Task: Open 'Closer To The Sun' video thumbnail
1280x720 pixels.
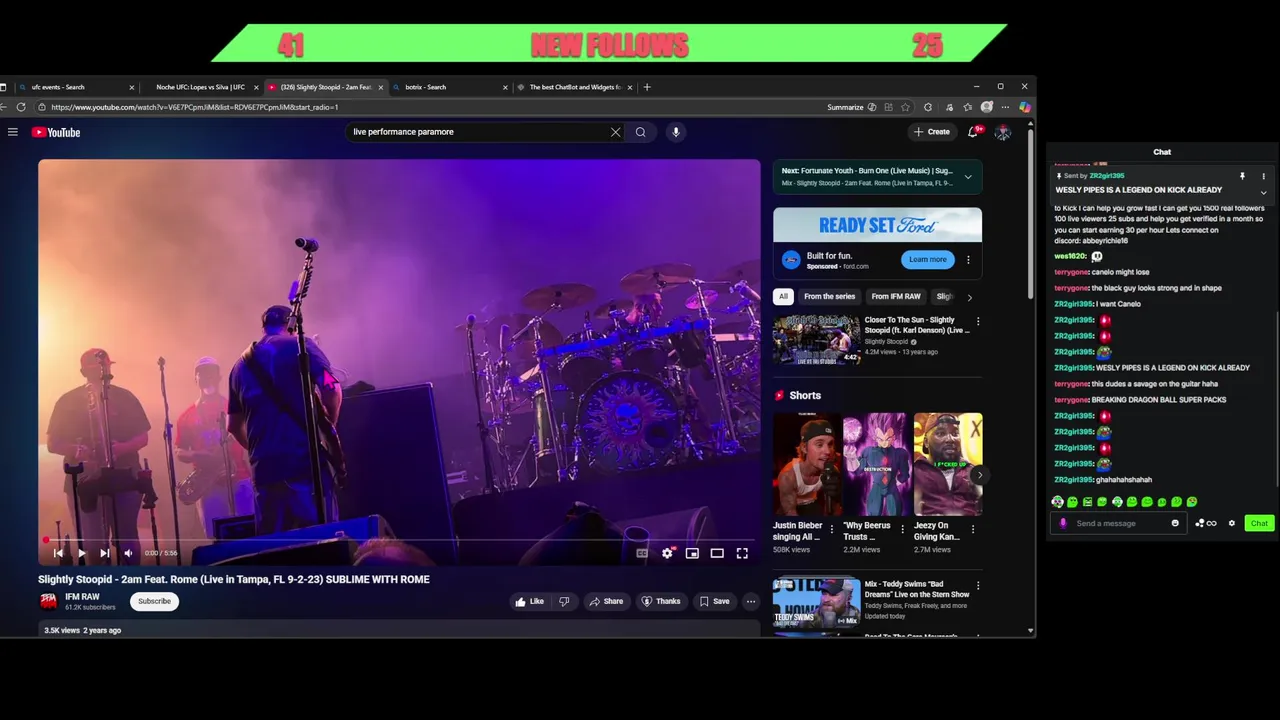Action: [816, 340]
